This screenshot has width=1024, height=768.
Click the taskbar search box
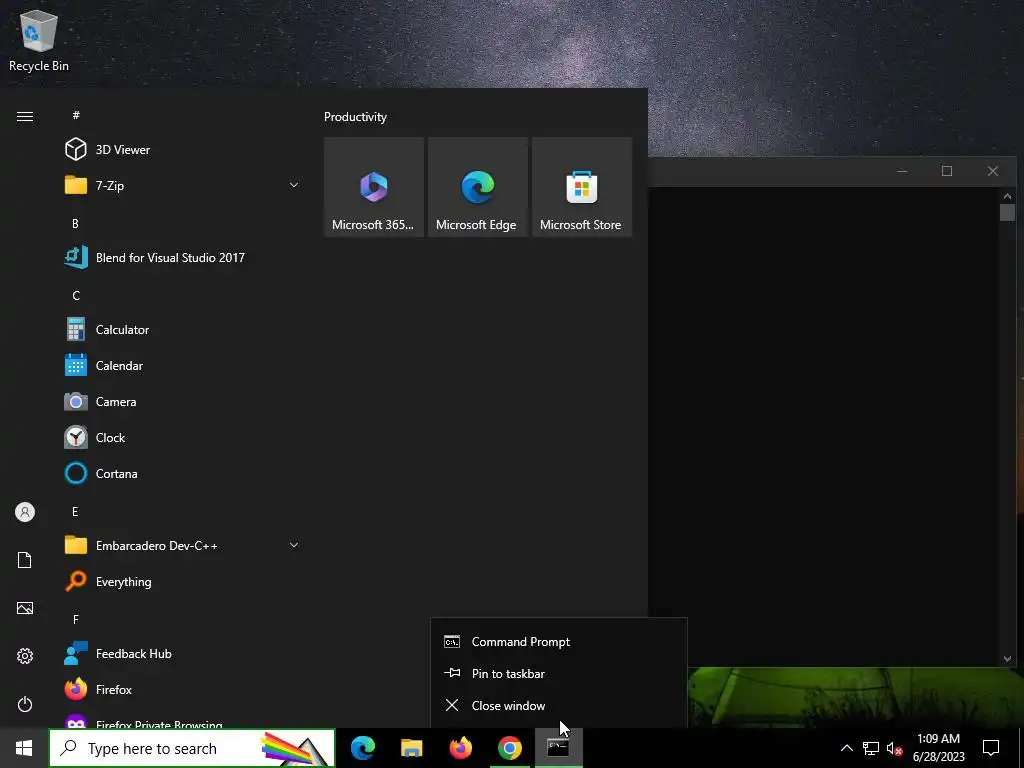192,748
